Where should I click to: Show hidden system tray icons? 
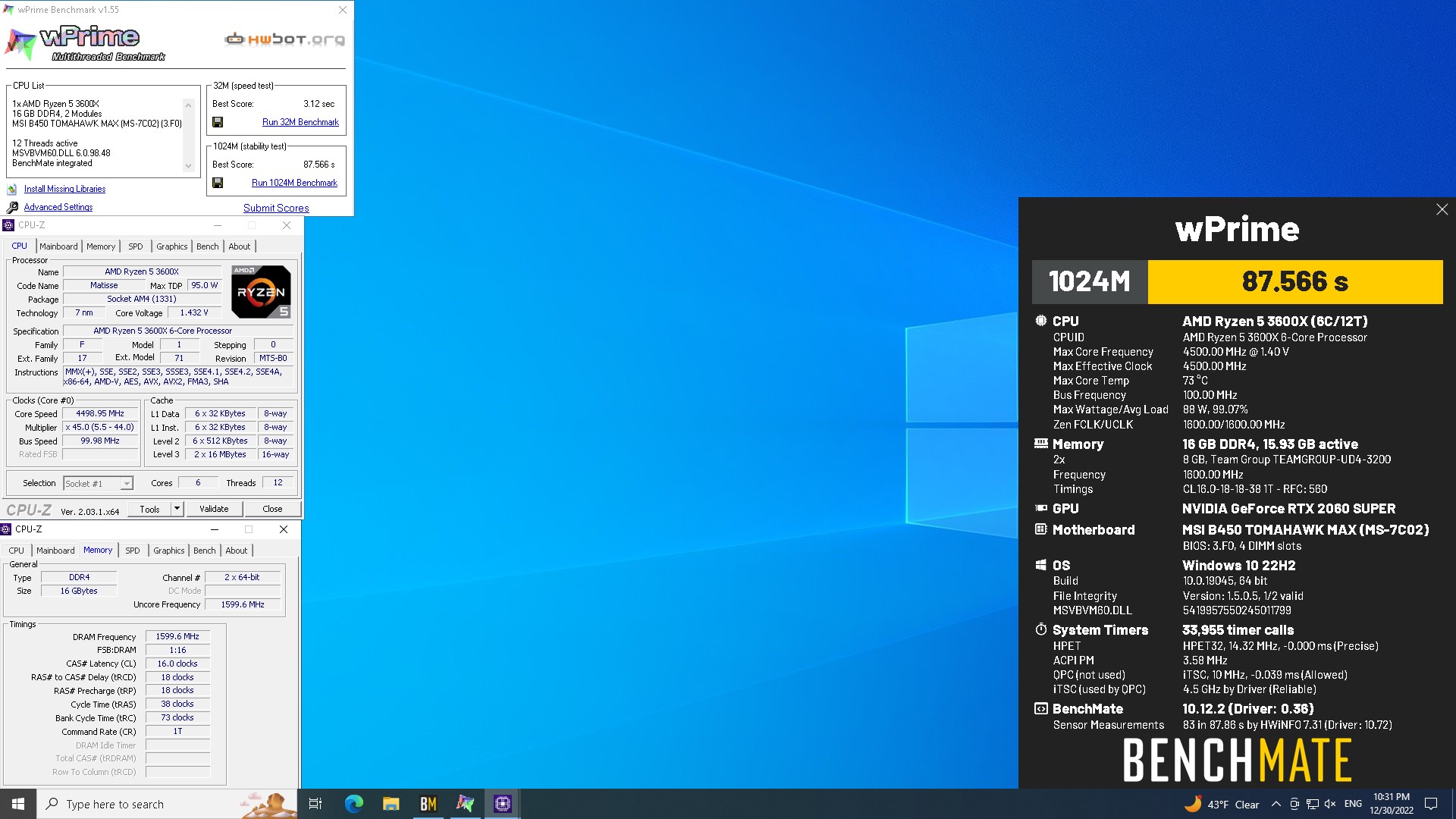1276,804
